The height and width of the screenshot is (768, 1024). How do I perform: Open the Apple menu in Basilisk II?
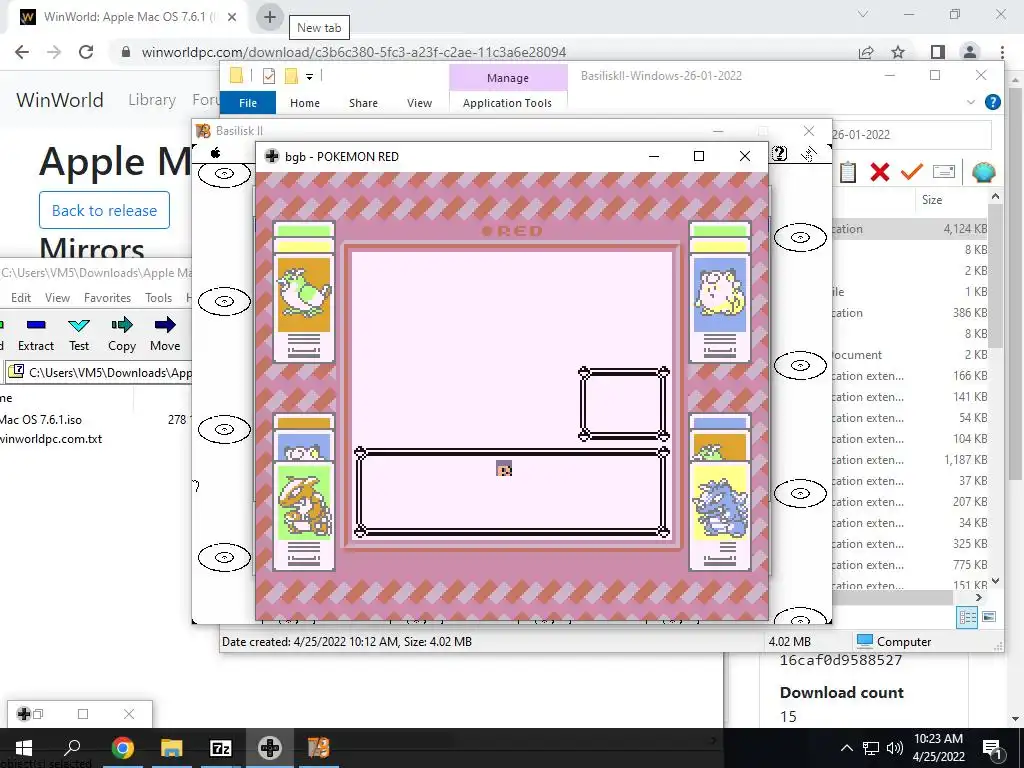[x=215, y=153]
